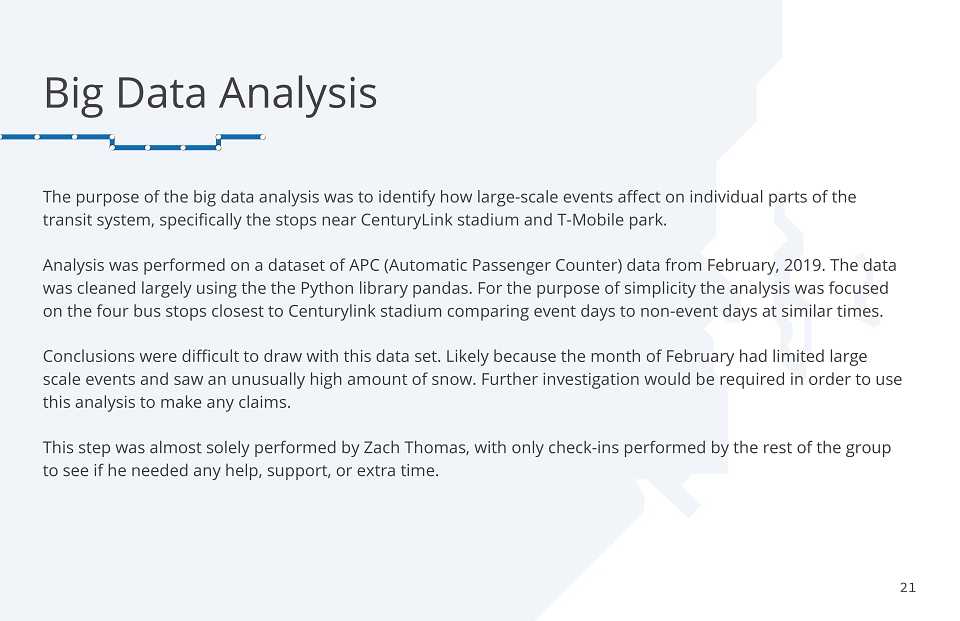The width and height of the screenshot is (960, 621).
Task: Click the first white stop dot on transit line
Action: point(37,137)
